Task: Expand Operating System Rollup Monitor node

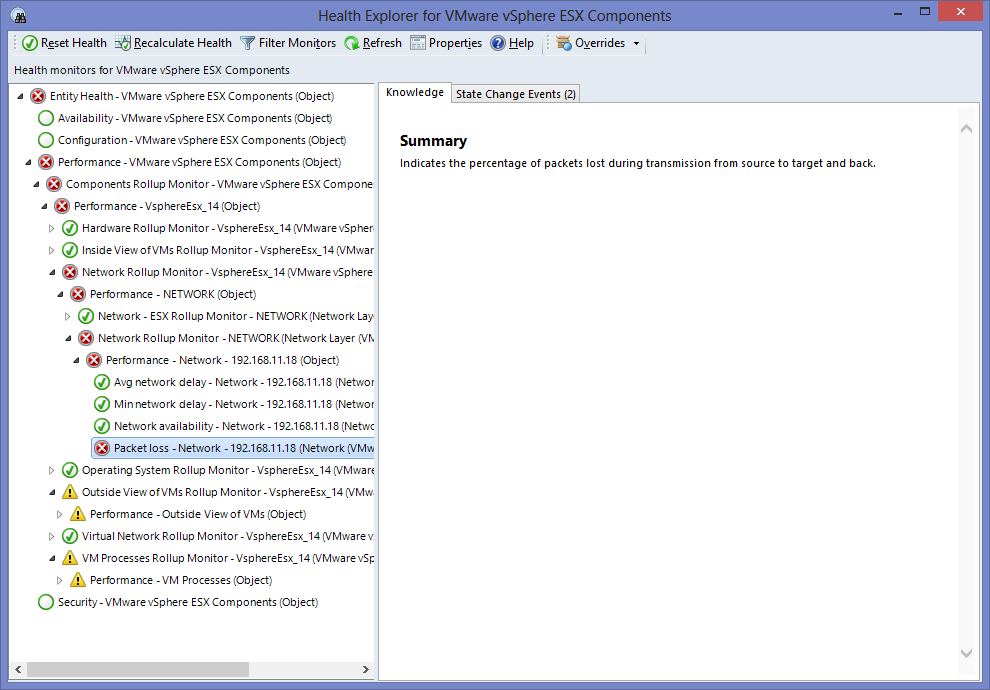Action: [52, 470]
